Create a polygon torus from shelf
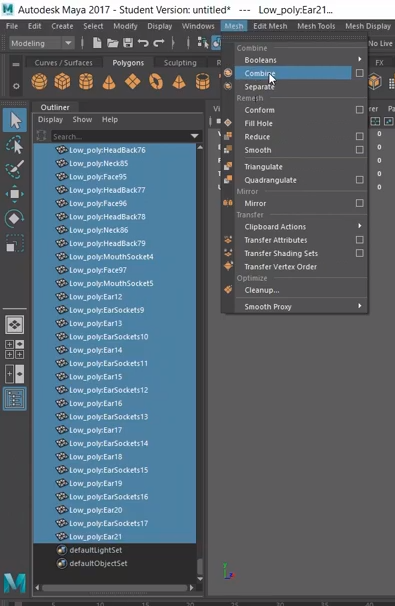 (x=156, y=82)
